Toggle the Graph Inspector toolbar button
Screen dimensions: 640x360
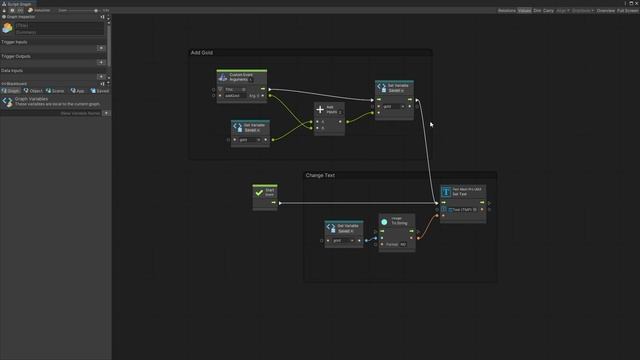click(12, 10)
